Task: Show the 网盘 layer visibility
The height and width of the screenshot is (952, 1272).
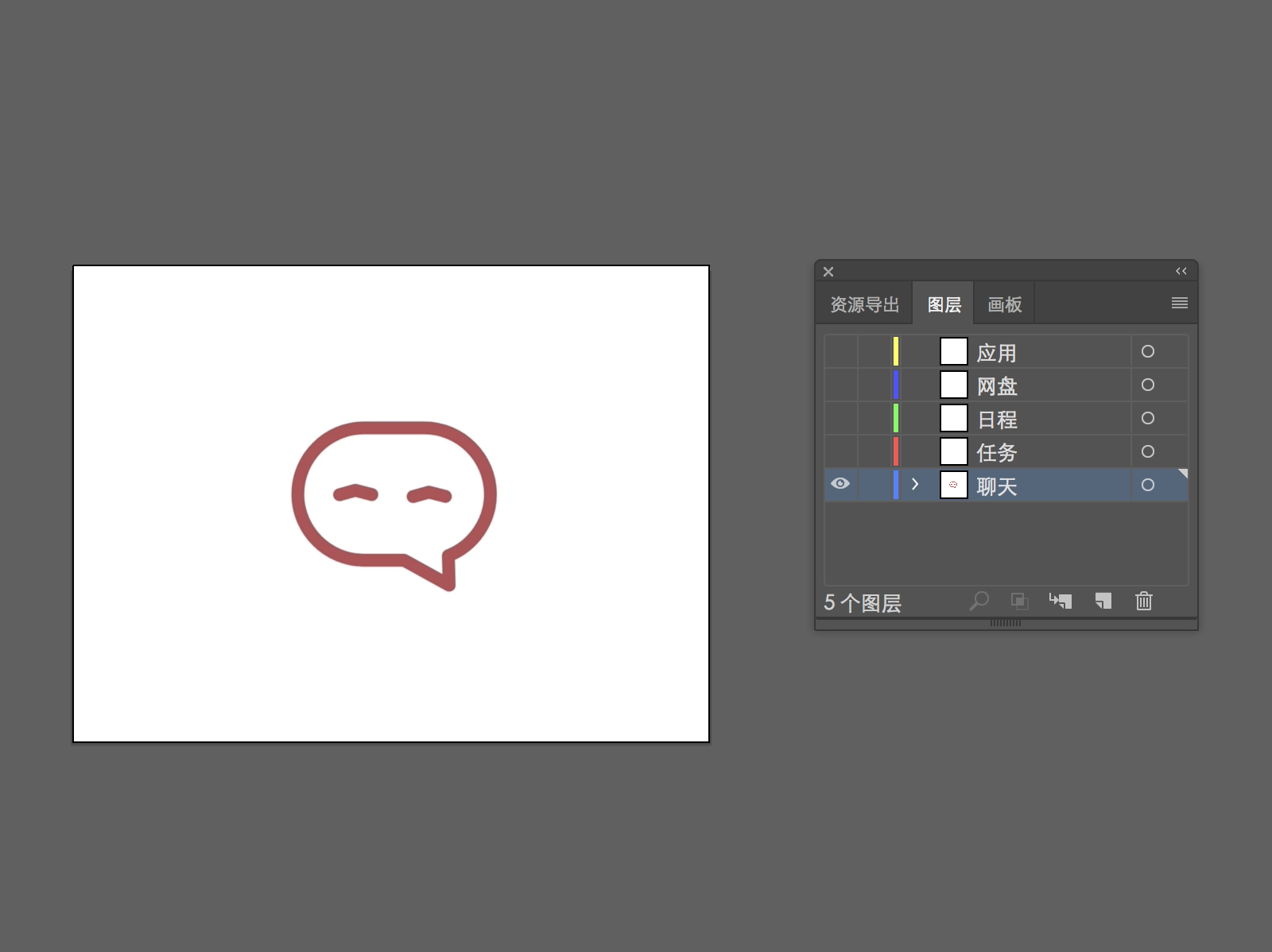Action: pos(840,385)
